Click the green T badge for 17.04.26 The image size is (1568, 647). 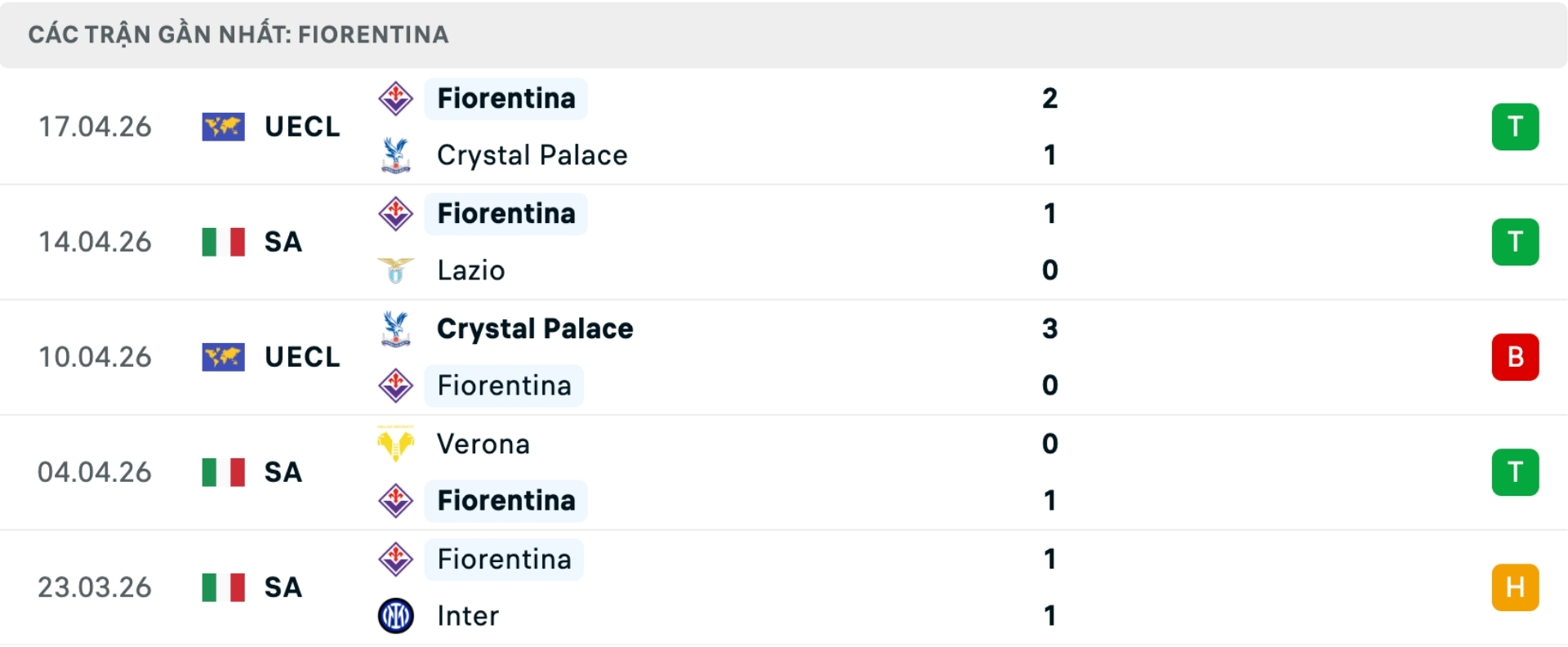tap(1515, 127)
